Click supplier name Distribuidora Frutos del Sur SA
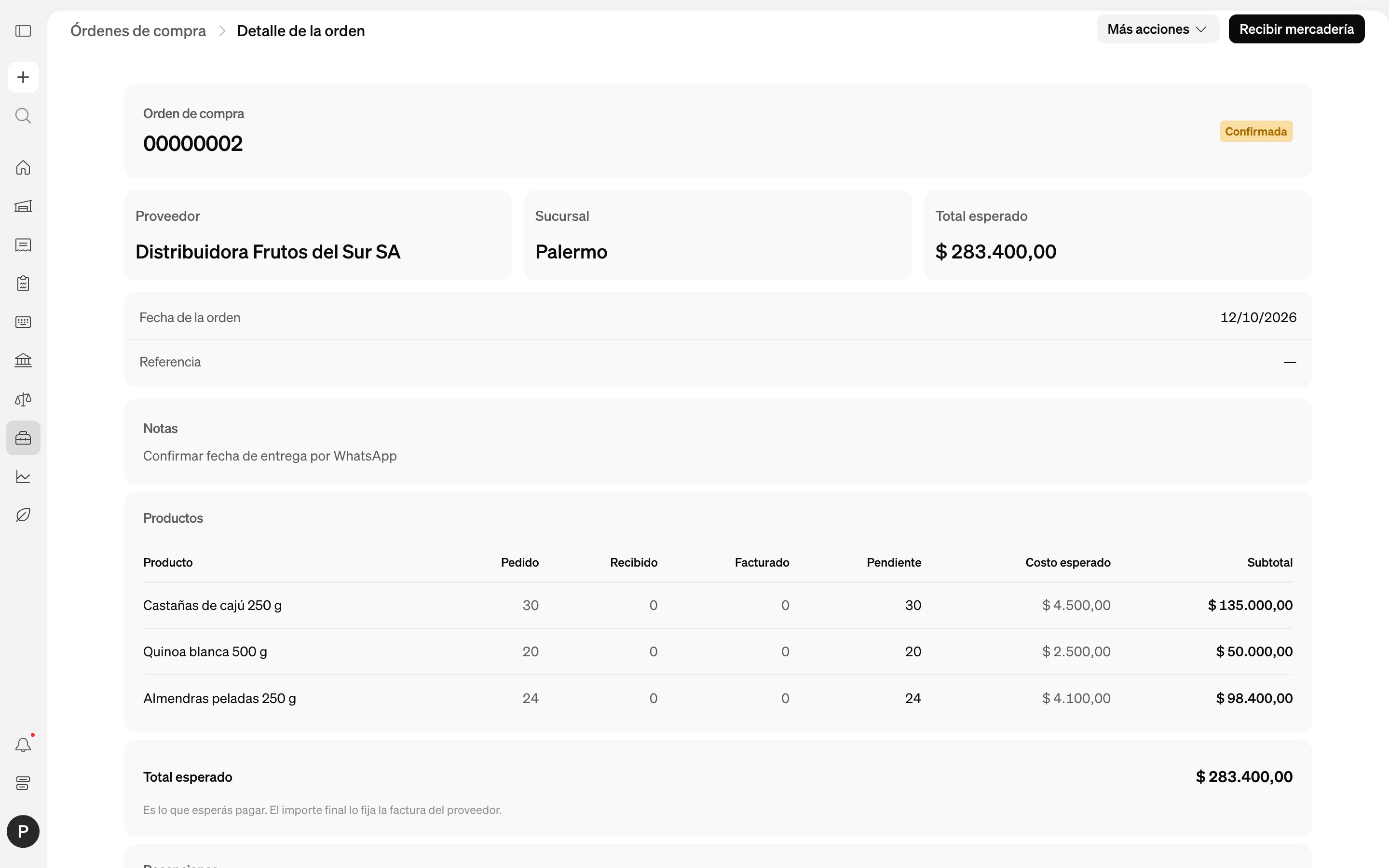1389x868 pixels. (268, 252)
